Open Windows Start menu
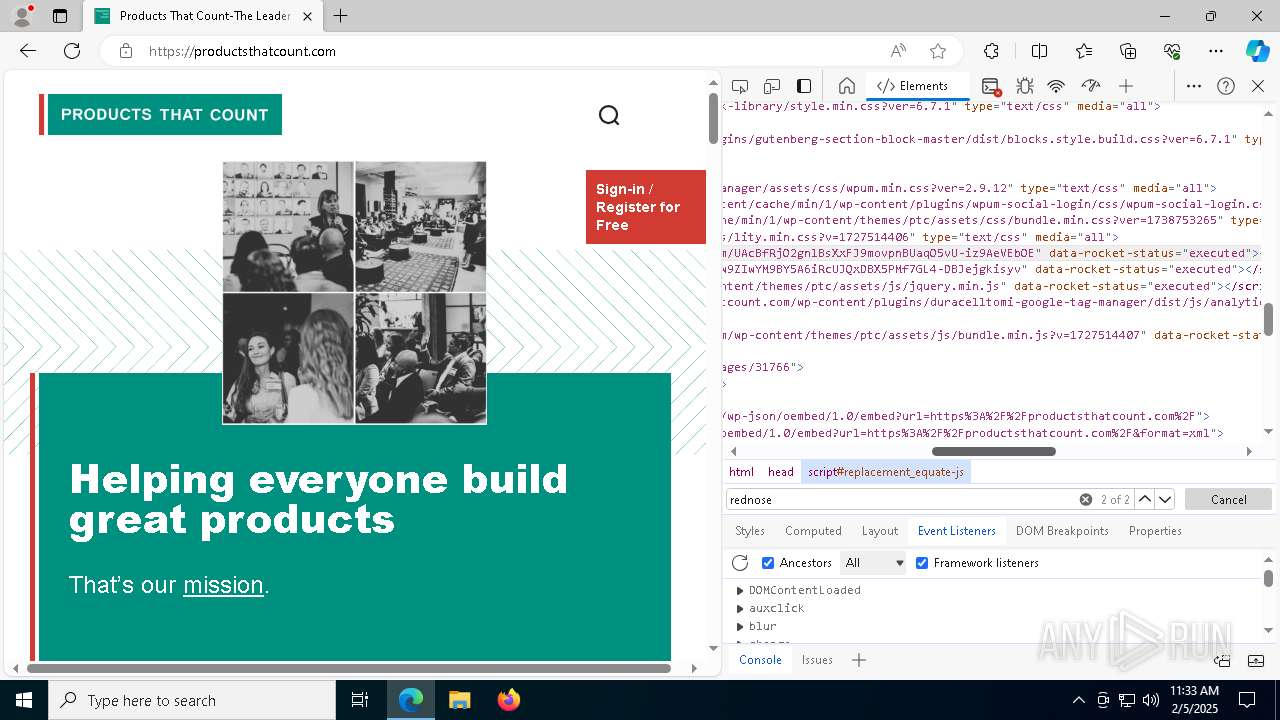This screenshot has width=1280, height=720. click(x=24, y=700)
